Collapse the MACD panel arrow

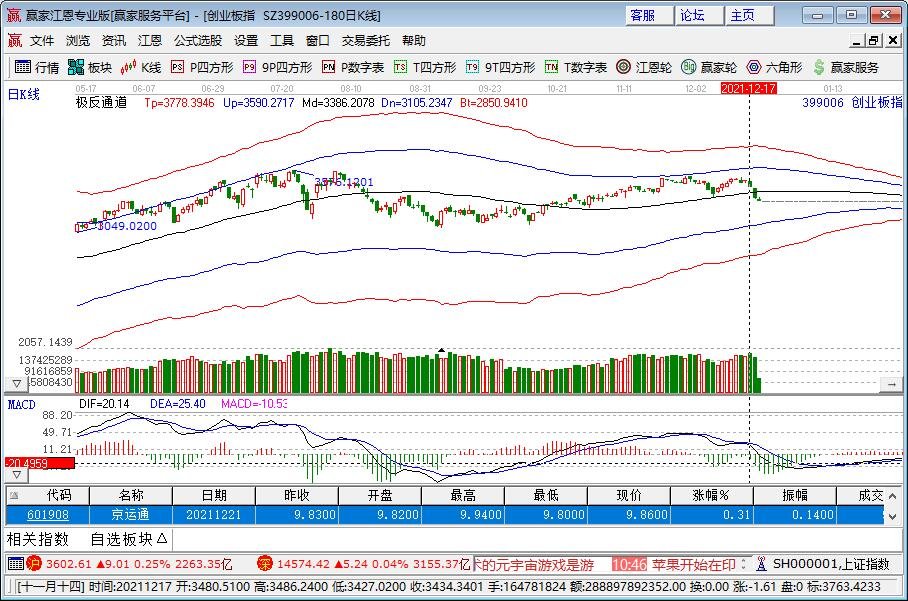[x=17, y=475]
